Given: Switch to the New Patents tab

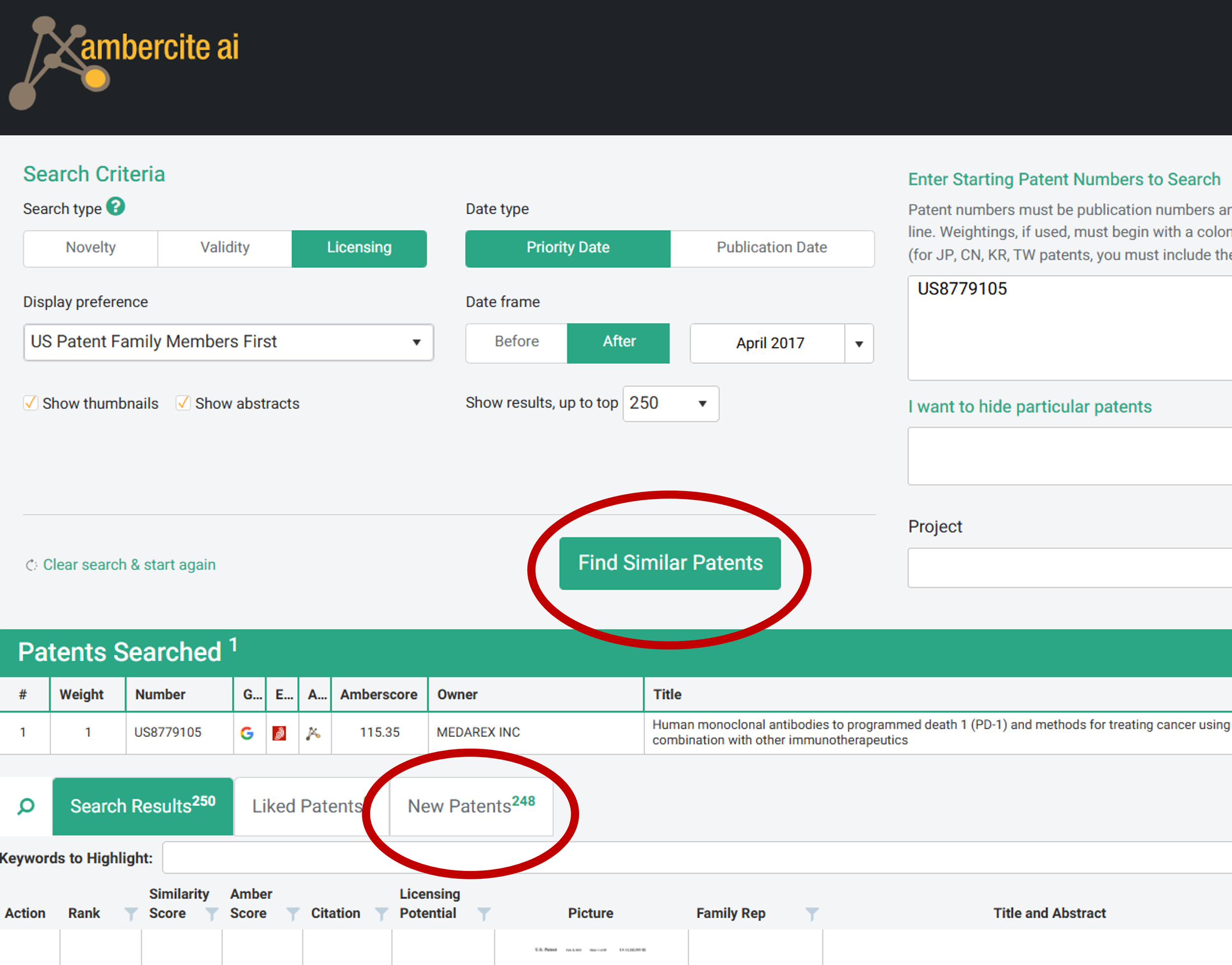Looking at the screenshot, I should click(x=471, y=806).
